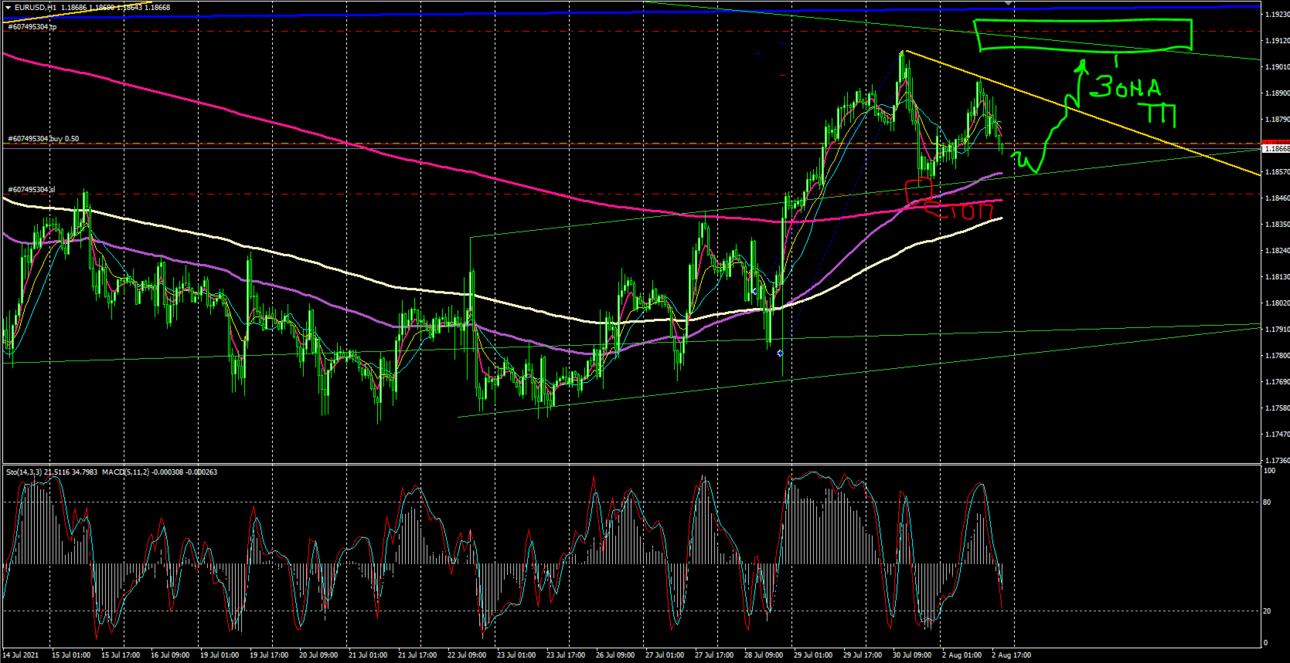The height and width of the screenshot is (663, 1290).
Task: Click the 15 Jul 01:00 time axis label
Action: (70, 655)
